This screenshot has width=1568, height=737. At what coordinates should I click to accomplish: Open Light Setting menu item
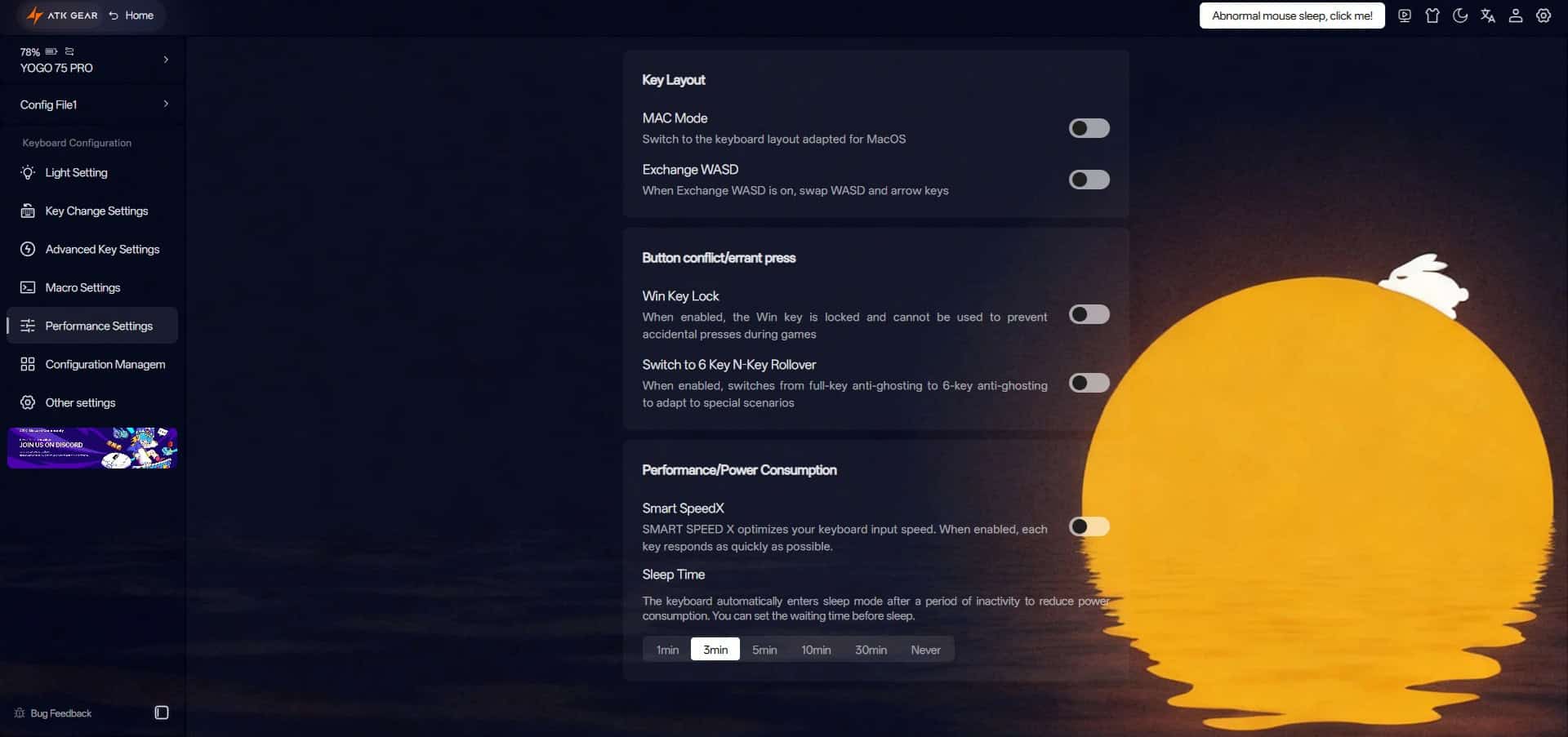[x=92, y=173]
